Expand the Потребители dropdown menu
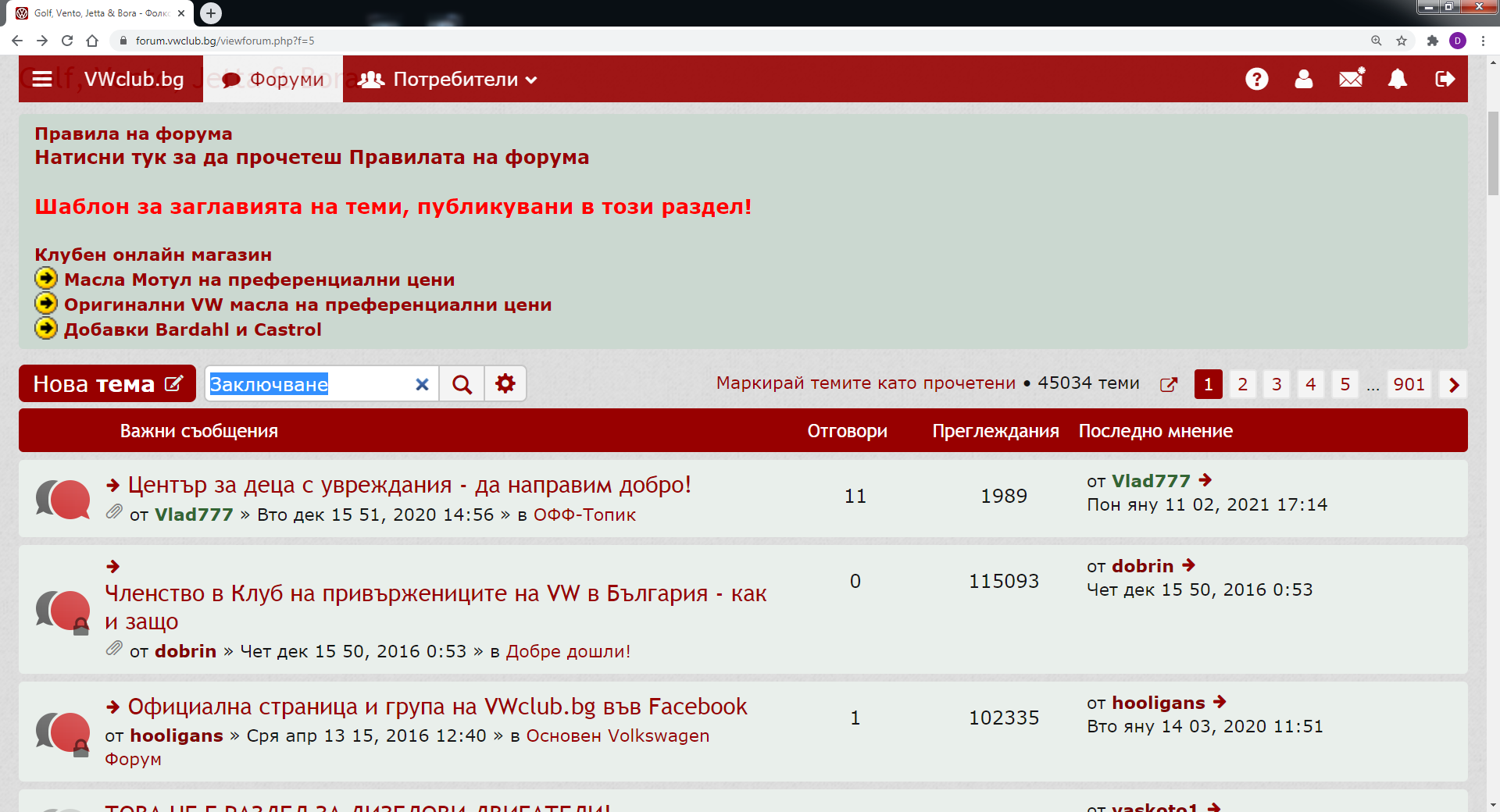Image resolution: width=1500 pixels, height=812 pixels. (x=448, y=79)
